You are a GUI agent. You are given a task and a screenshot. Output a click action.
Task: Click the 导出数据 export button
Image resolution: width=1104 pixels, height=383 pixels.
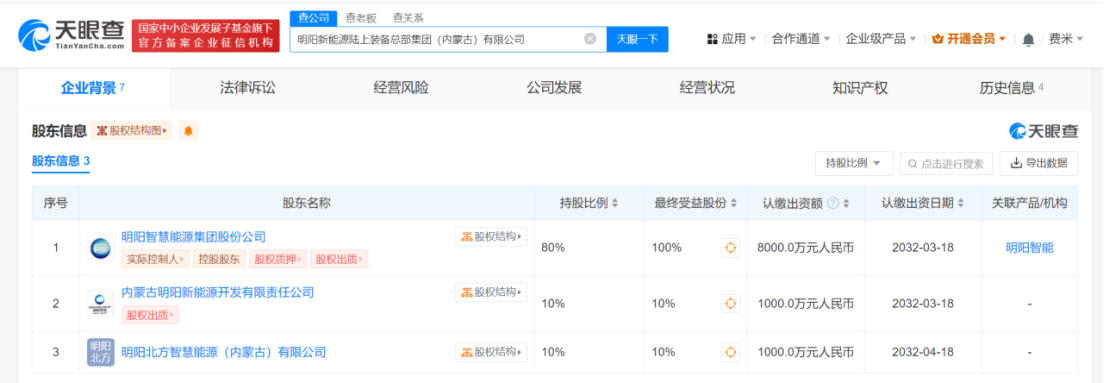[1039, 163]
